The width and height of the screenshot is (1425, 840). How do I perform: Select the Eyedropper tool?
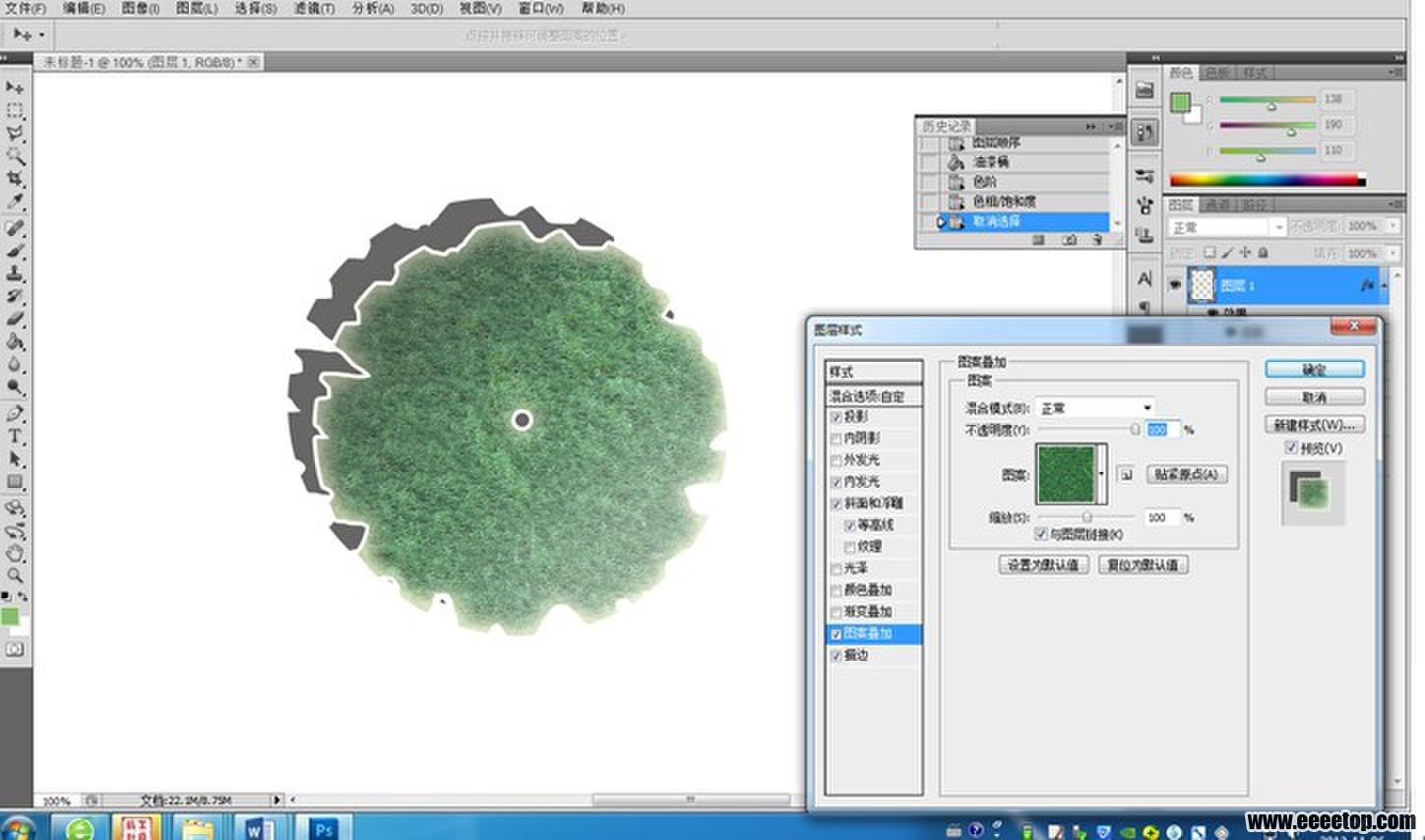pyautogui.click(x=15, y=201)
